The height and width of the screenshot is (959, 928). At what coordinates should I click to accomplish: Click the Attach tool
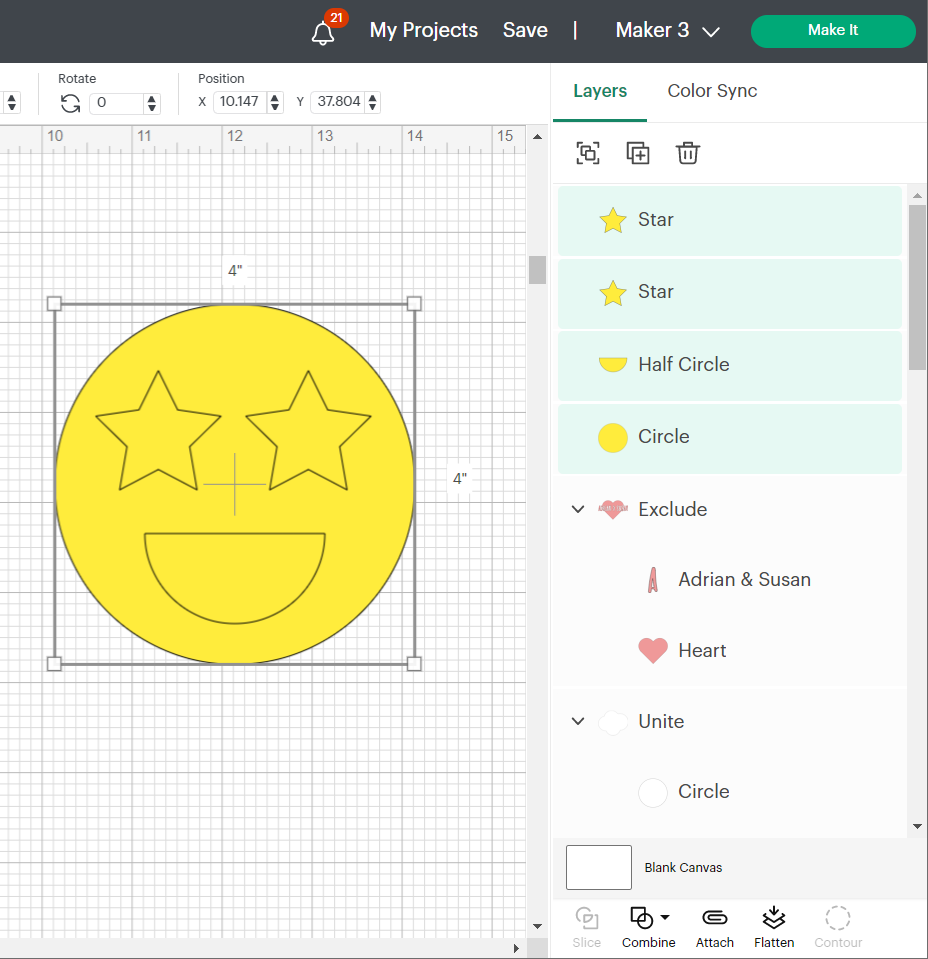pyautogui.click(x=714, y=927)
